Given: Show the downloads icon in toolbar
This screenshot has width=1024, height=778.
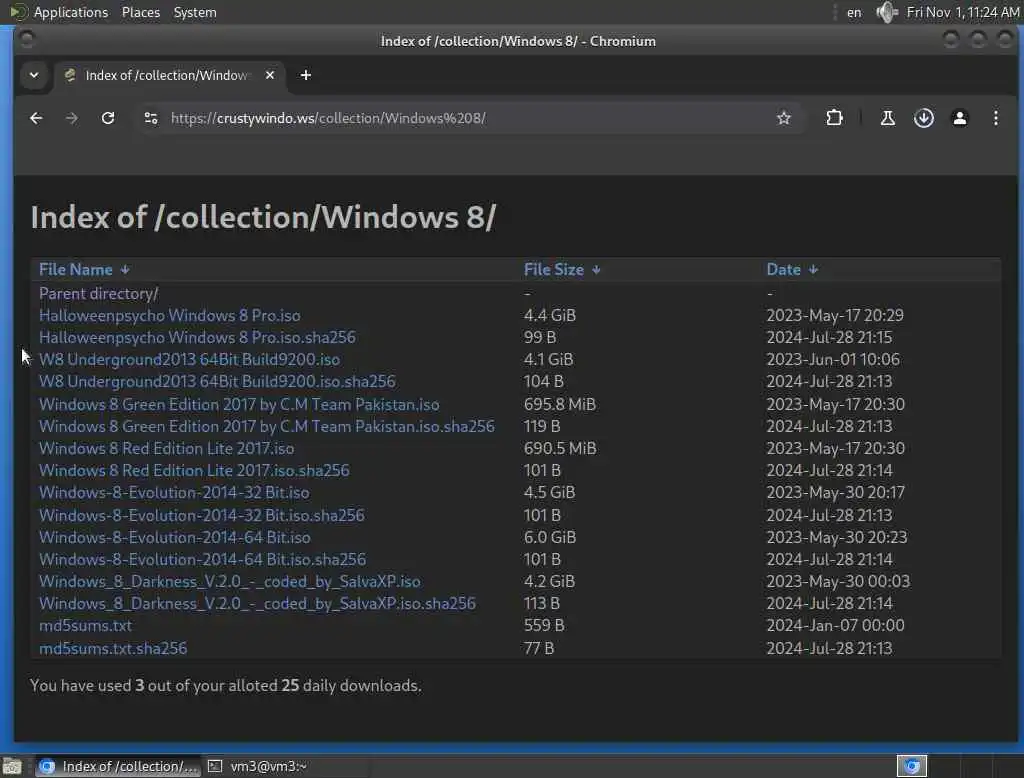Looking at the screenshot, I should click(923, 118).
